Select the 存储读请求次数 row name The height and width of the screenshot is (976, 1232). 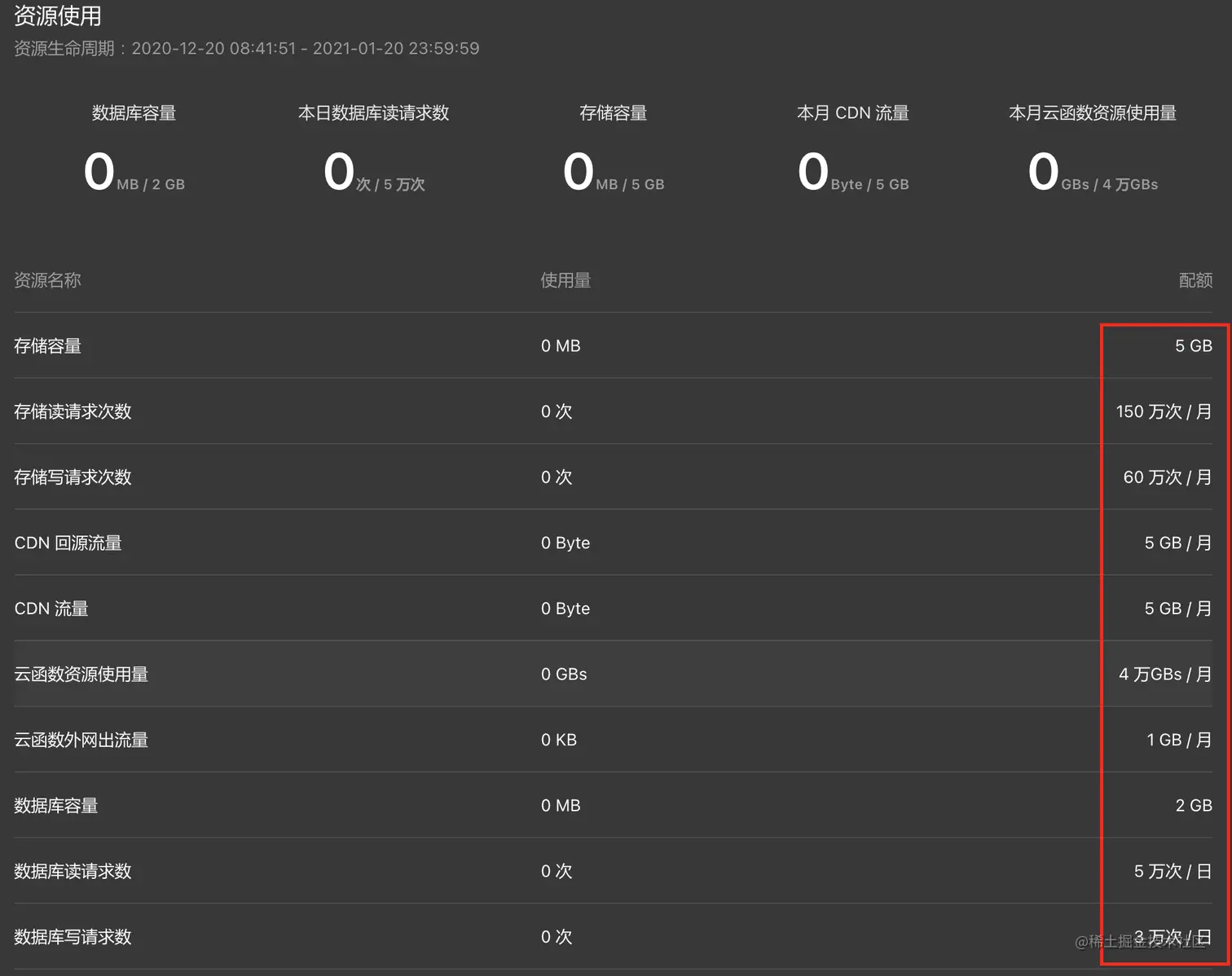click(x=73, y=411)
